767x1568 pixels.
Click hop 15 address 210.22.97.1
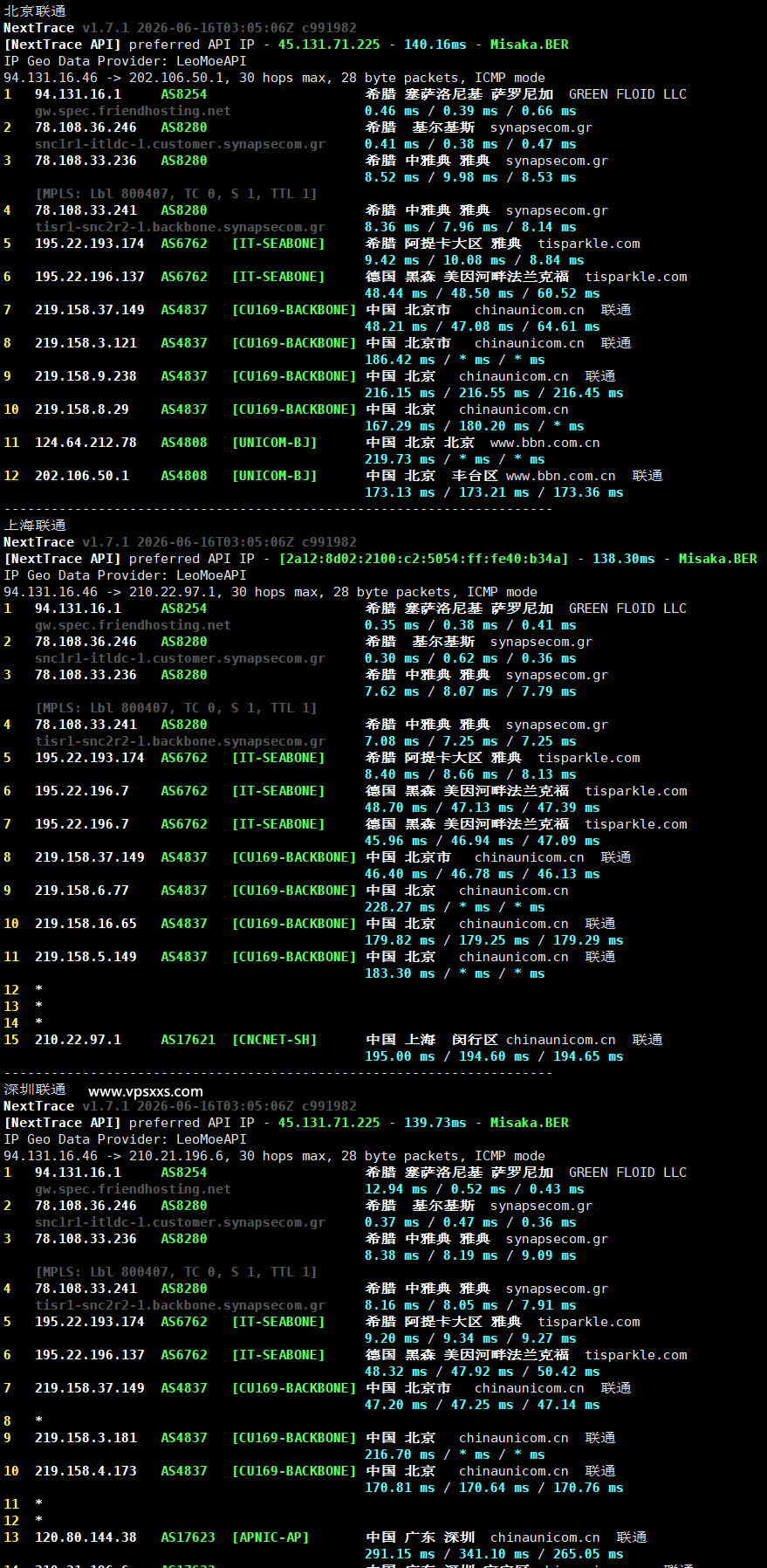[x=78, y=1040]
